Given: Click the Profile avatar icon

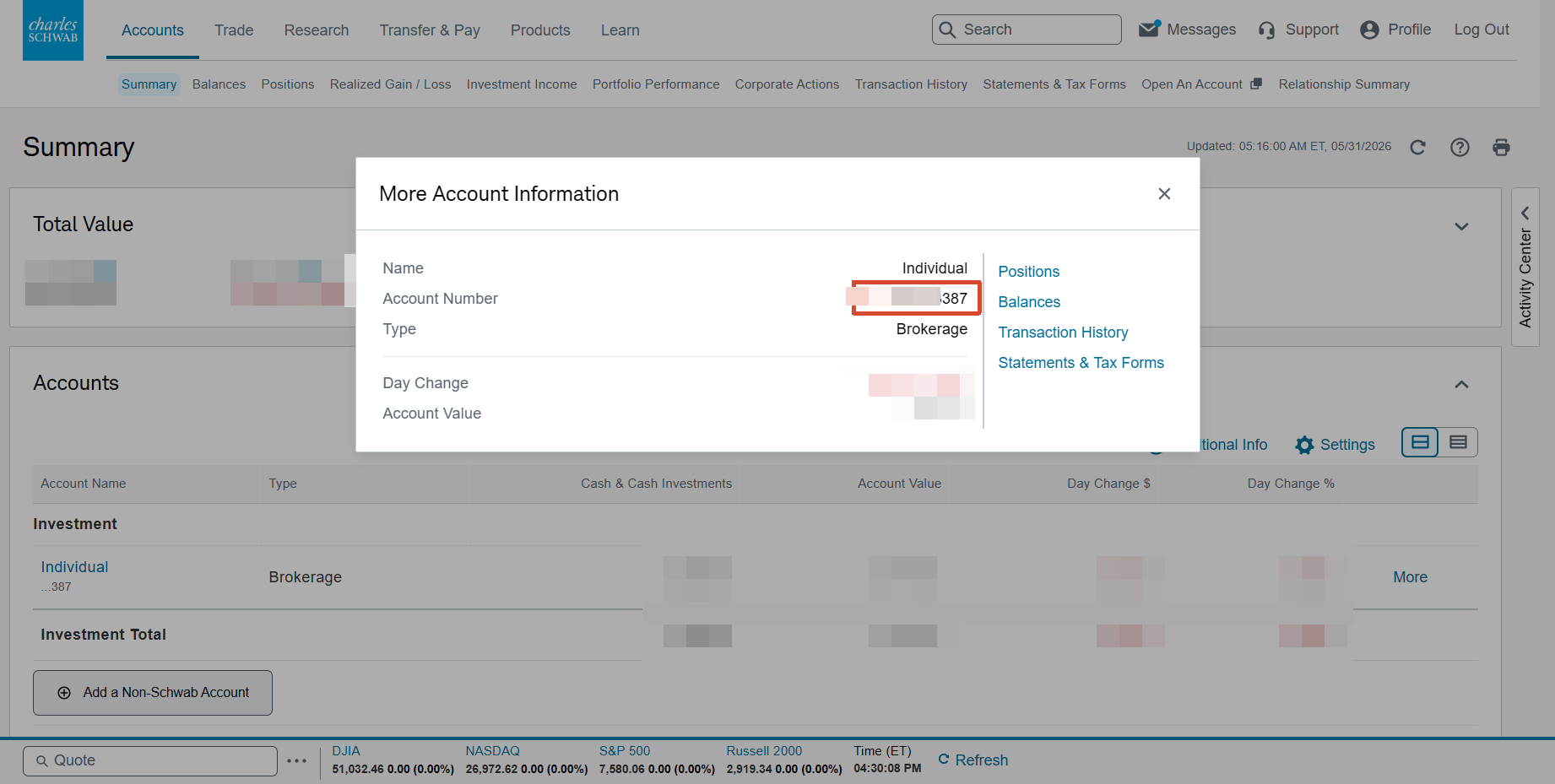Looking at the screenshot, I should (x=1369, y=30).
